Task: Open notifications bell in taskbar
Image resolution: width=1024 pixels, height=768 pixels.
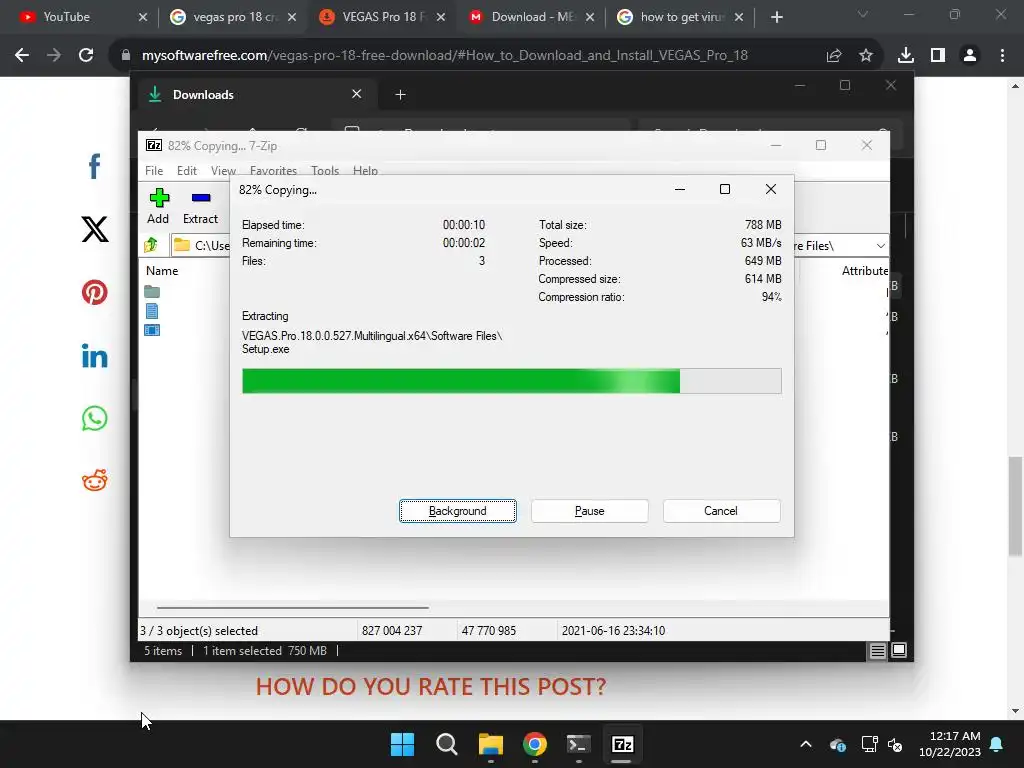Action: 997,744
